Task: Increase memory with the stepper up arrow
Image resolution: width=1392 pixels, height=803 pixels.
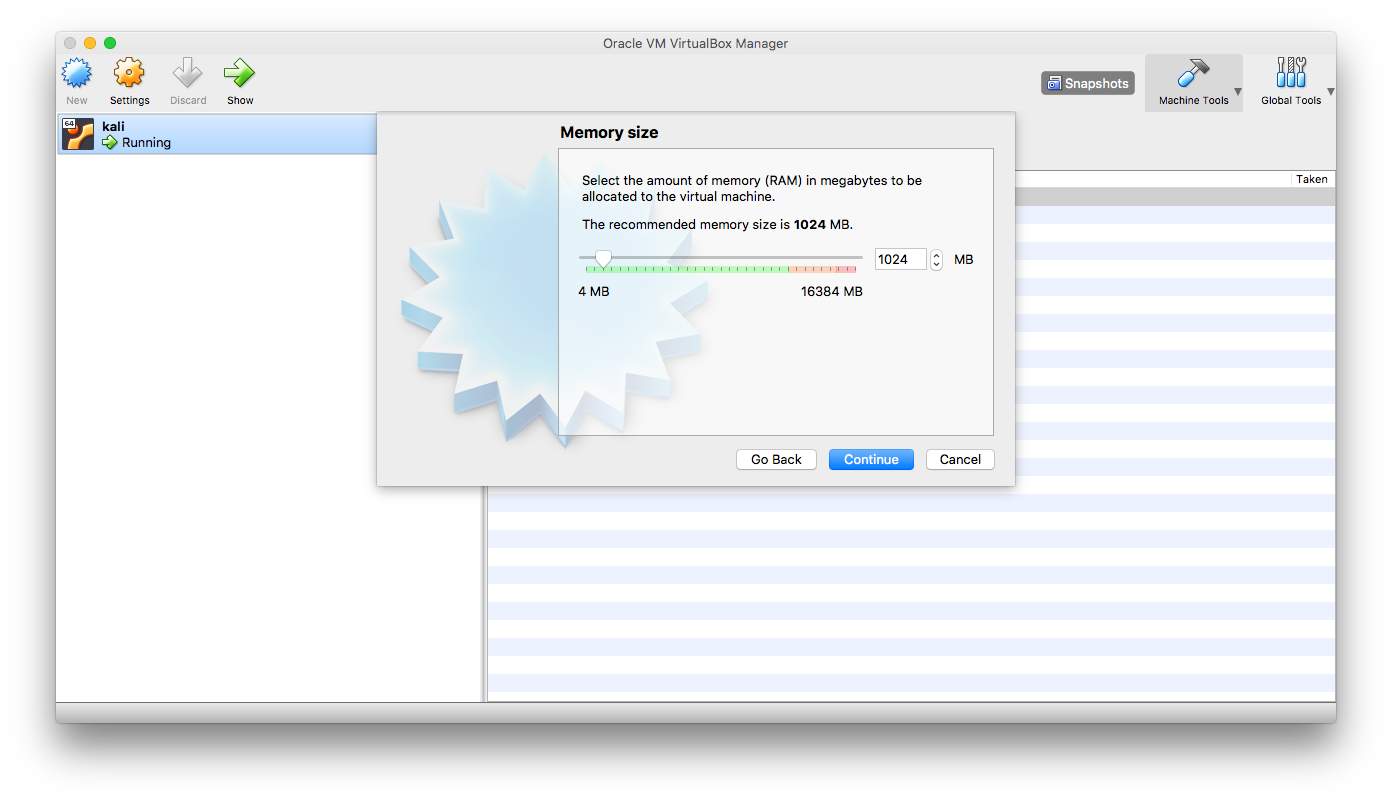Action: pos(936,255)
